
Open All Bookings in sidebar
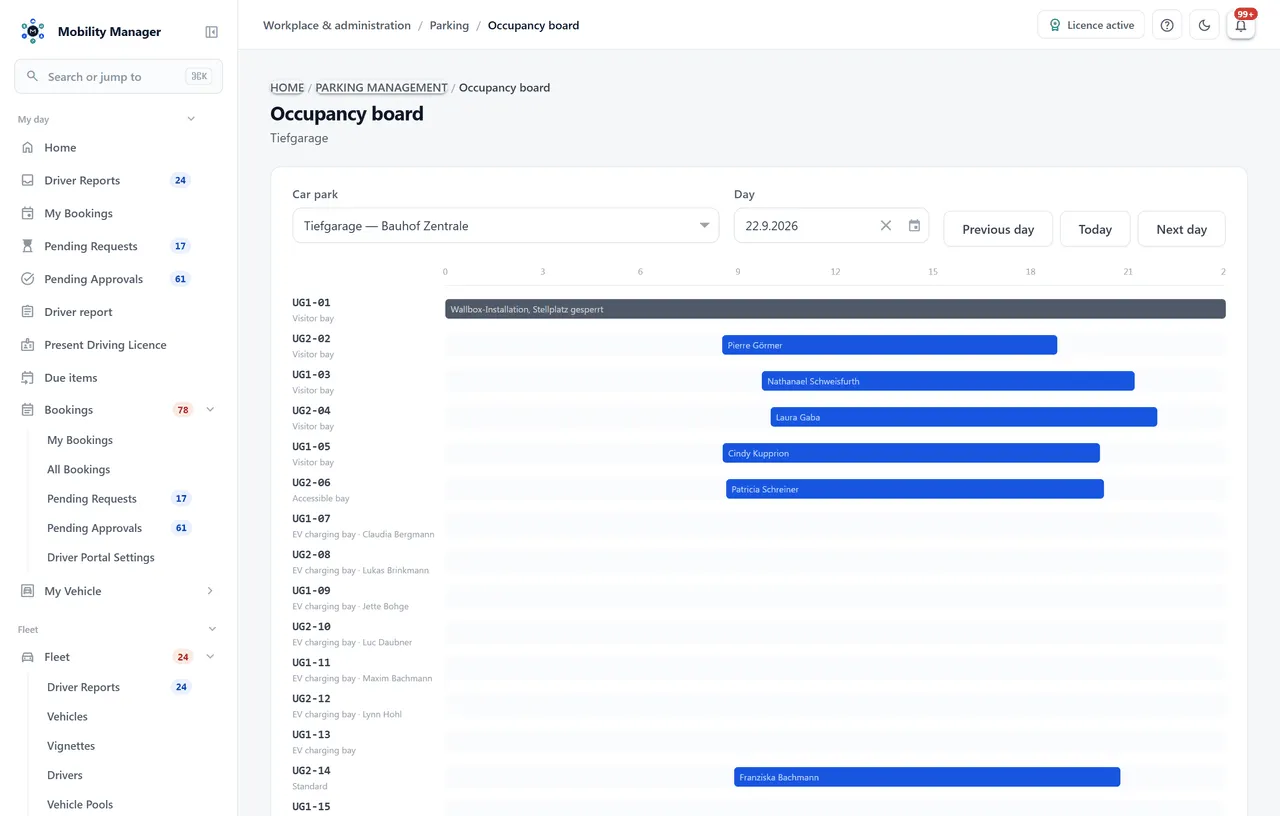pyautogui.click(x=79, y=470)
